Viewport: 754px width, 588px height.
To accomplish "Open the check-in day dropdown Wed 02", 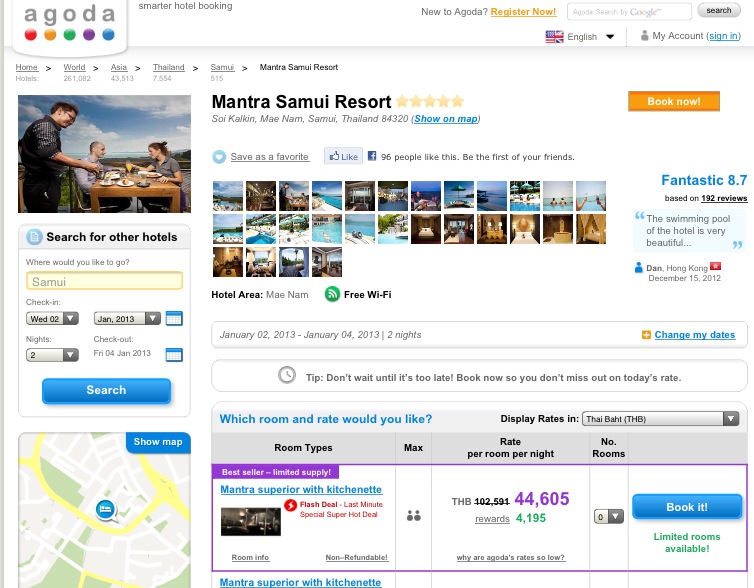I will coord(52,318).
